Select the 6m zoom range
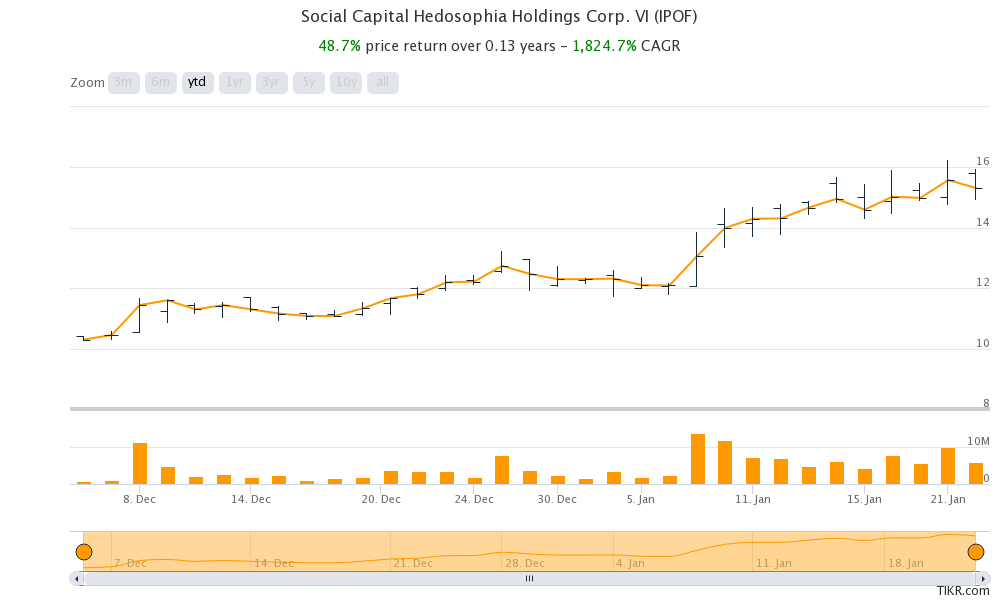Viewport: 1000px width, 600px height. coord(160,82)
